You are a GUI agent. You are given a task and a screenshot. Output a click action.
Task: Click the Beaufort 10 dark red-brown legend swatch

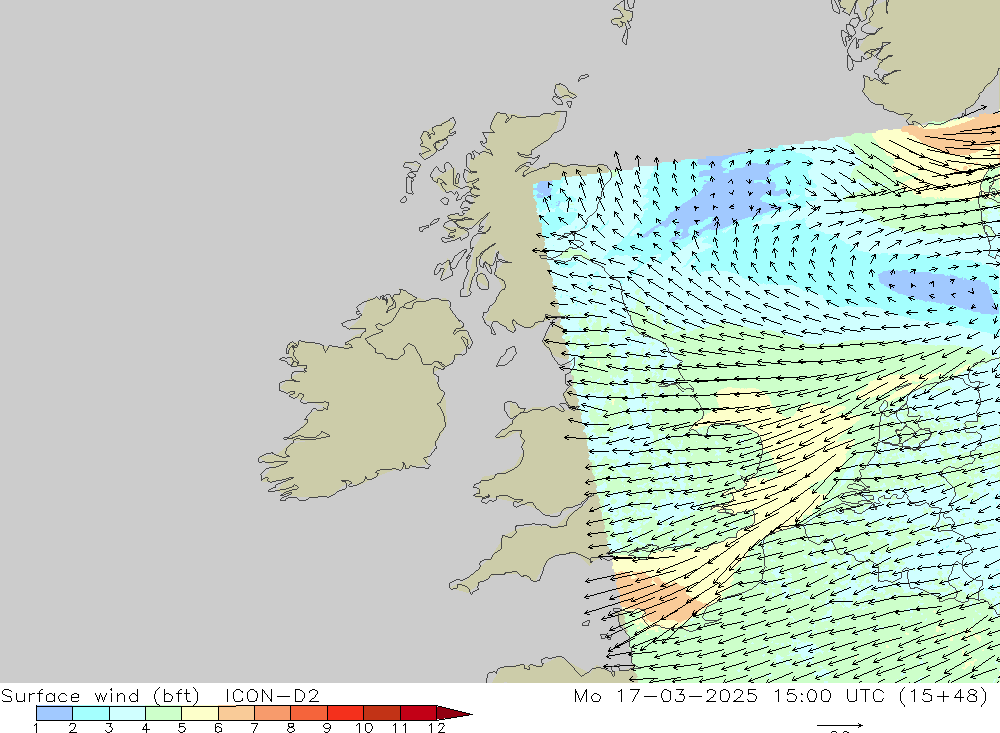point(381,713)
